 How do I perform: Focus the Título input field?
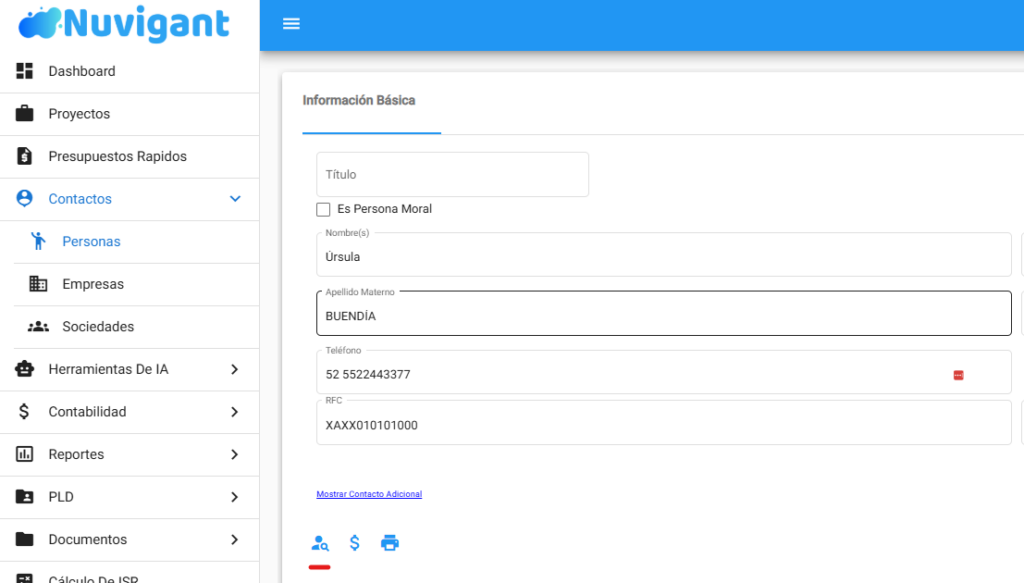pos(453,174)
